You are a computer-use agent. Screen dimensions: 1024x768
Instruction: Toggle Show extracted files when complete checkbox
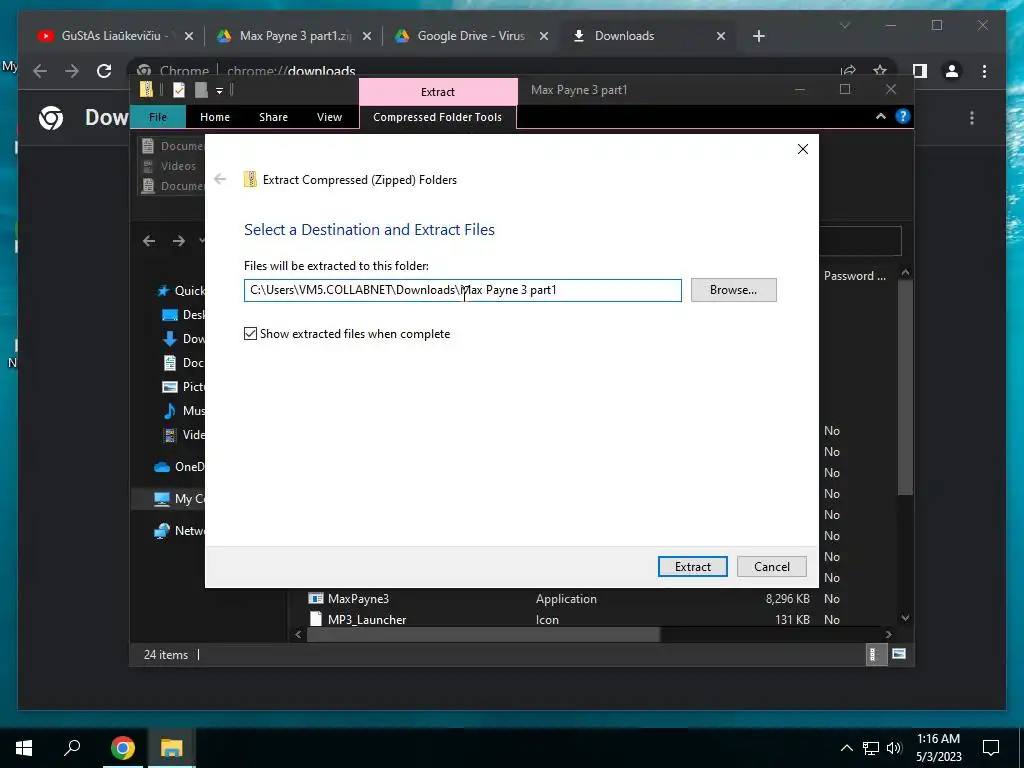(250, 334)
